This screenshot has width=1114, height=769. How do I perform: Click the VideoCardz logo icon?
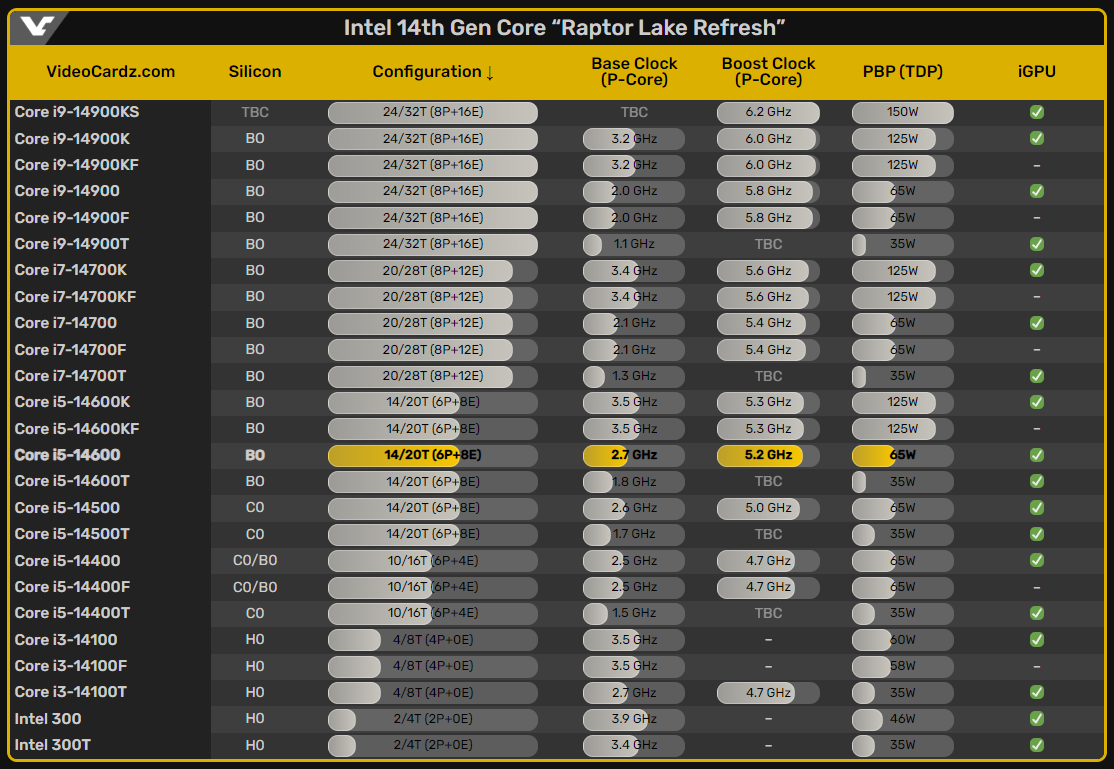(x=37, y=27)
